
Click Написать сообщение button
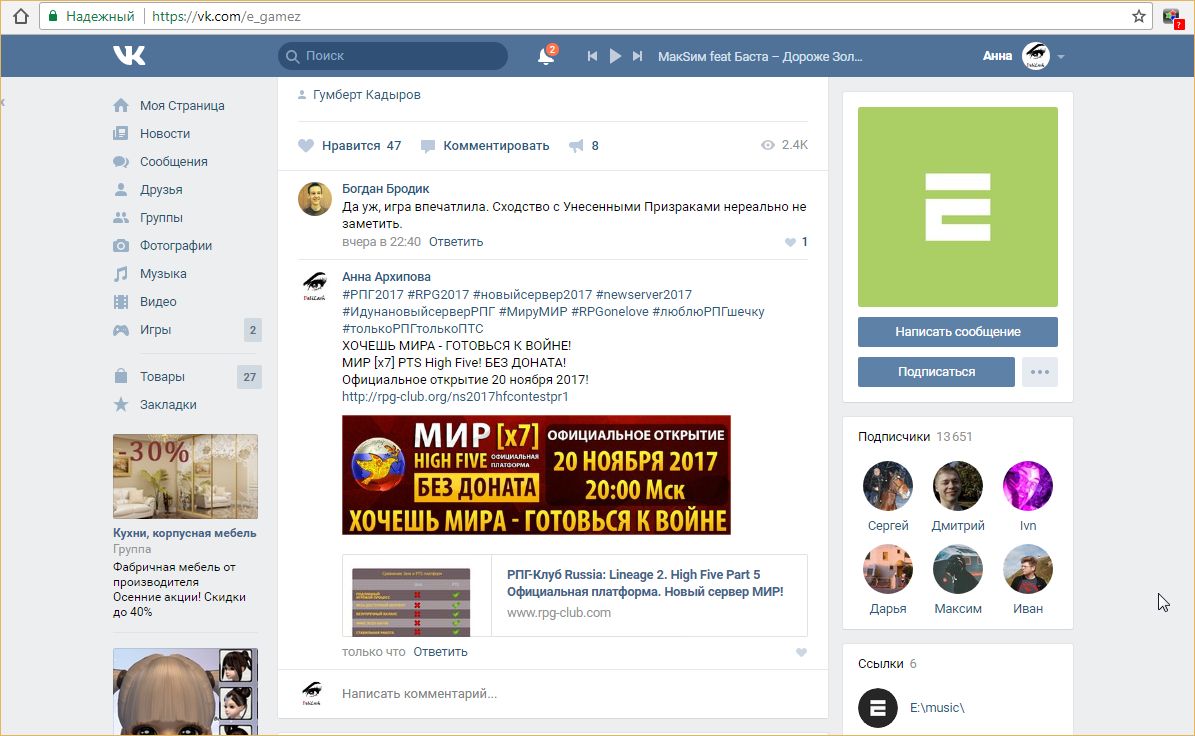pos(957,331)
